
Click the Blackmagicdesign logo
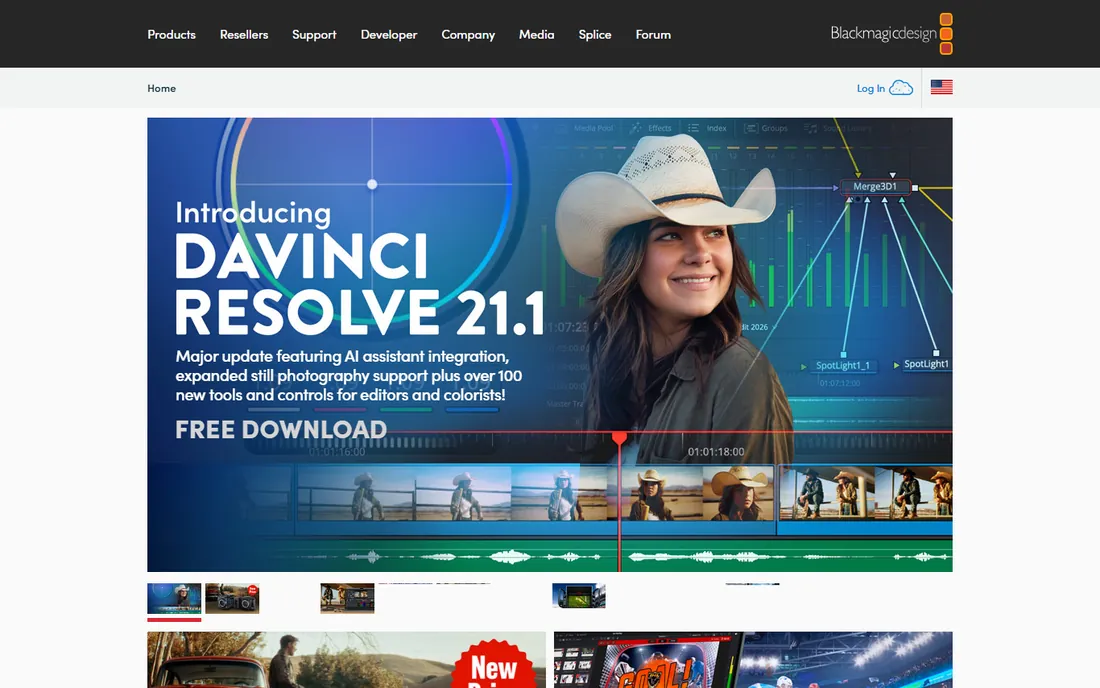click(x=891, y=34)
